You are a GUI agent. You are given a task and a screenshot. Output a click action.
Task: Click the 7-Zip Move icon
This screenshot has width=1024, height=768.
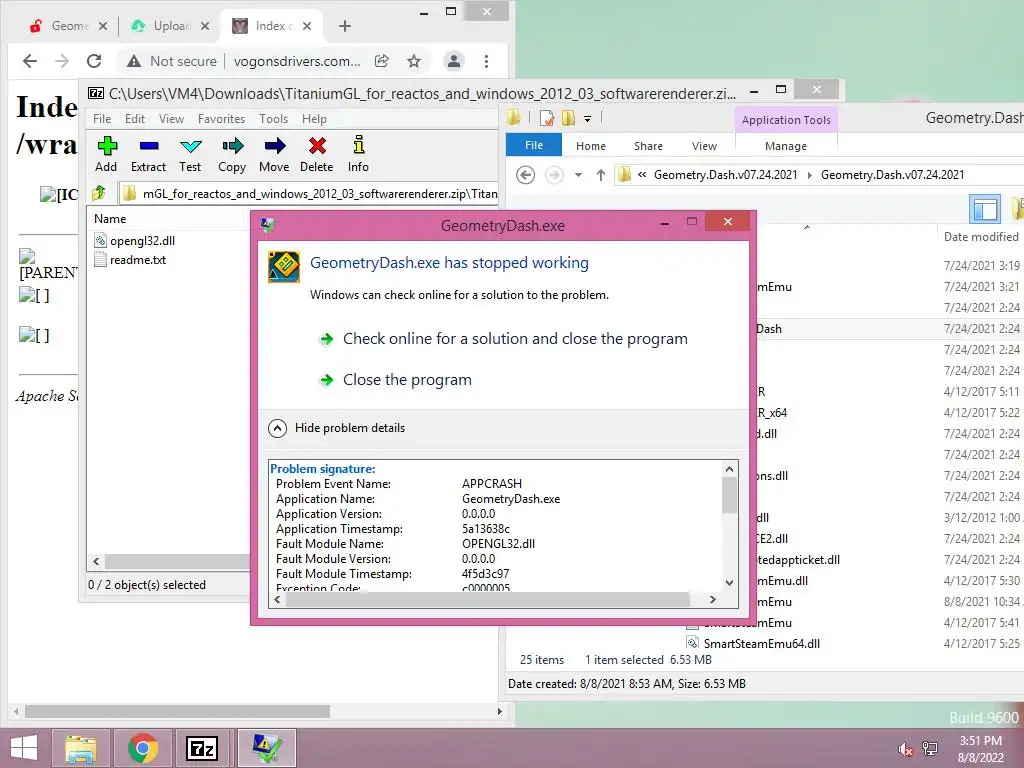[274, 146]
